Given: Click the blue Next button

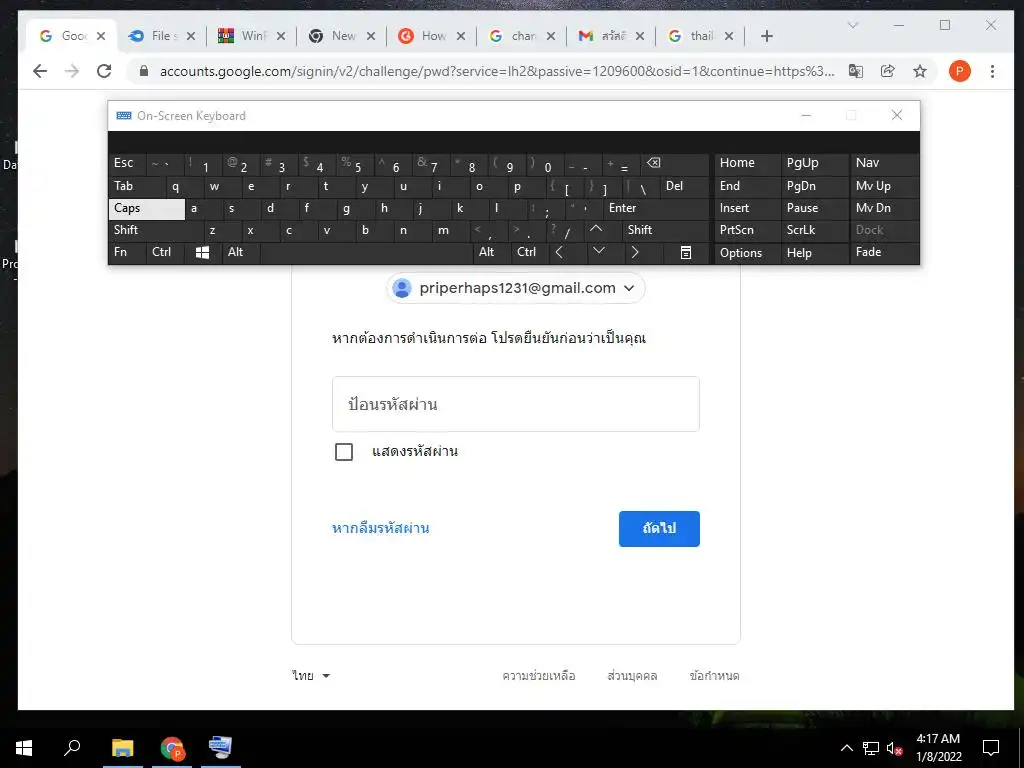Looking at the screenshot, I should point(659,529).
